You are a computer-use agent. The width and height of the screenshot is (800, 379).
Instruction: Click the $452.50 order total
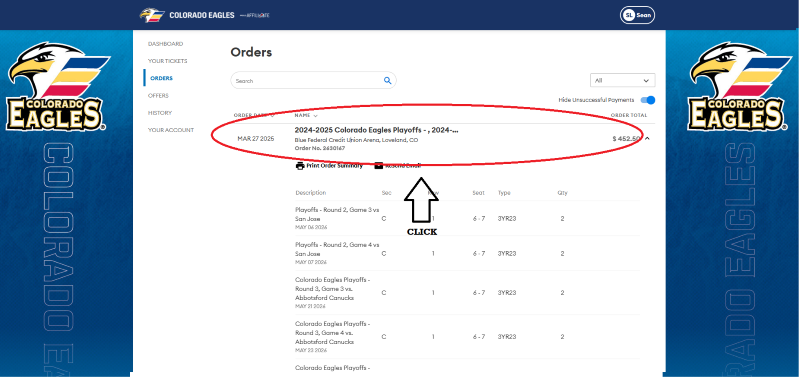point(626,139)
